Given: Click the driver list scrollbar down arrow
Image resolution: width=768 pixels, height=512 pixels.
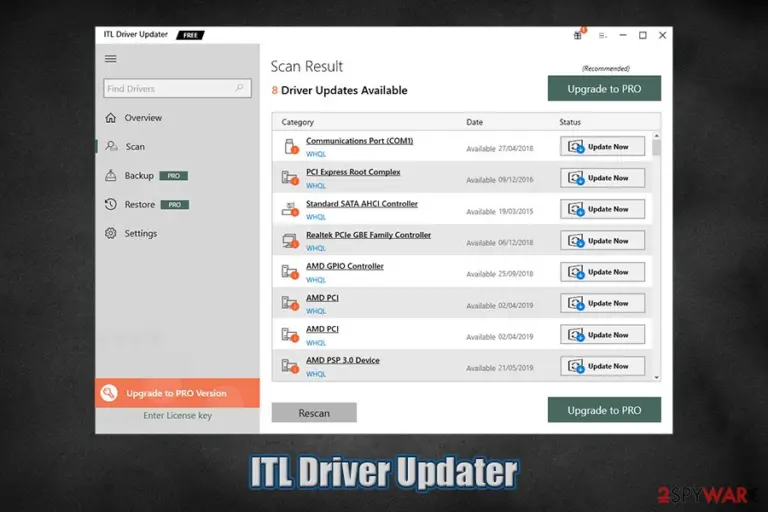Looking at the screenshot, I should [656, 377].
